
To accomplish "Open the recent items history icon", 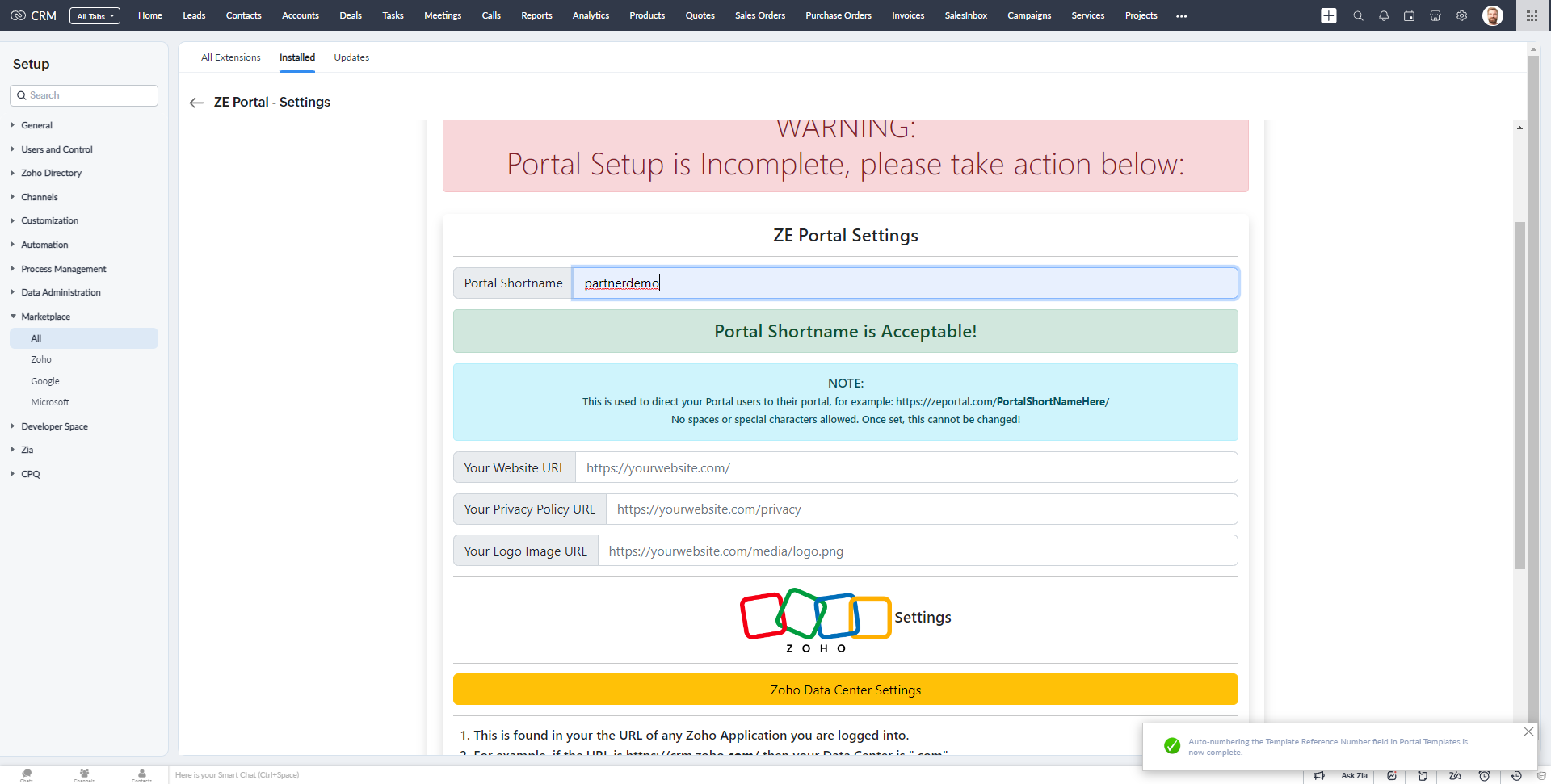I will (1516, 776).
